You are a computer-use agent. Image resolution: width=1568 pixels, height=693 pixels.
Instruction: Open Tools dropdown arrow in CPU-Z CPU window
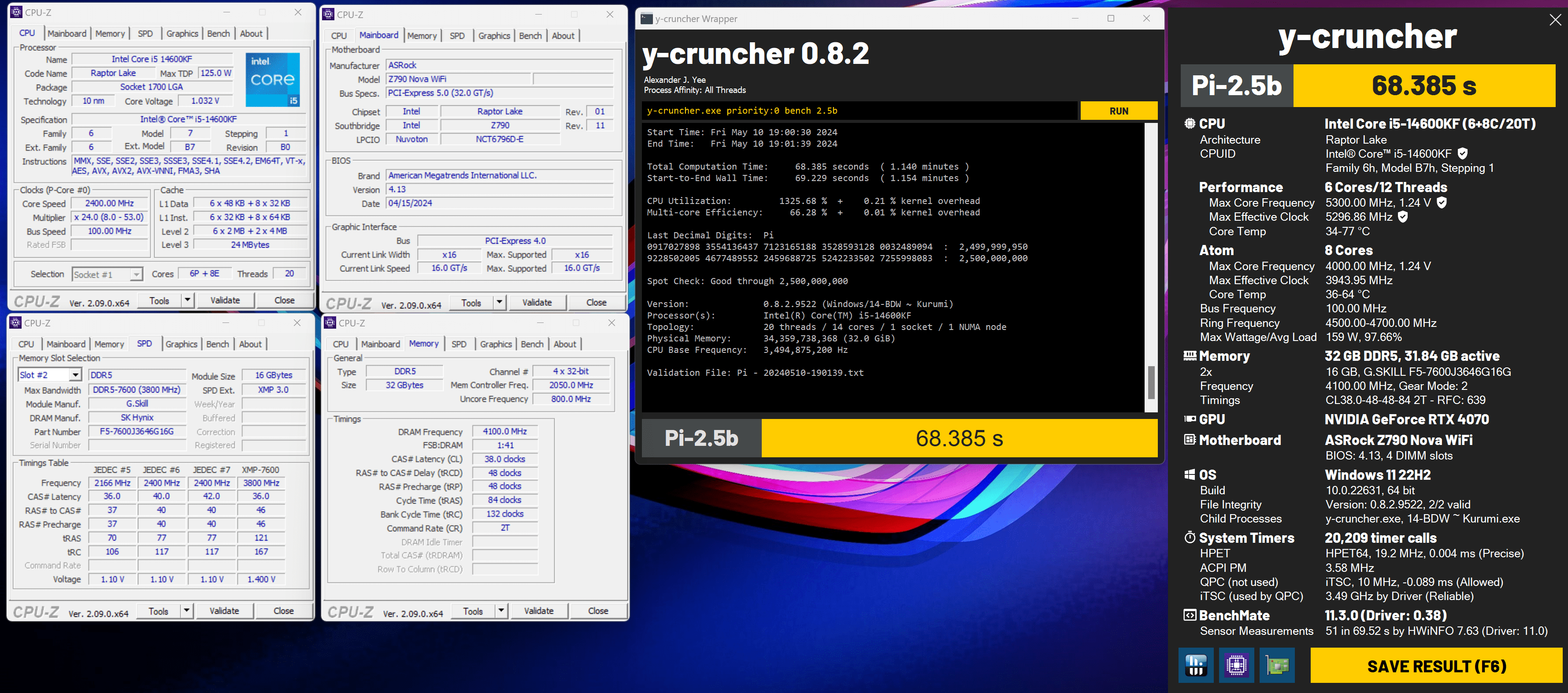(x=188, y=300)
